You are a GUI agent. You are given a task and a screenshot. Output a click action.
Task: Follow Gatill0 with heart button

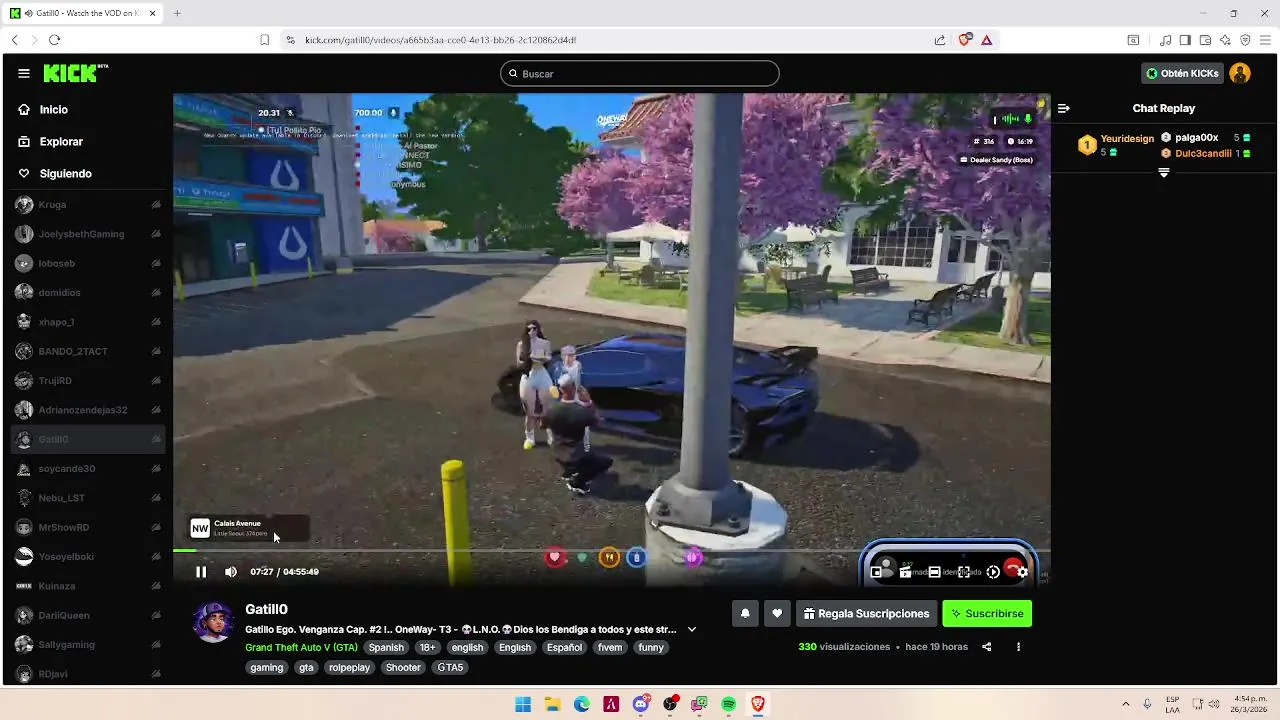pos(777,614)
